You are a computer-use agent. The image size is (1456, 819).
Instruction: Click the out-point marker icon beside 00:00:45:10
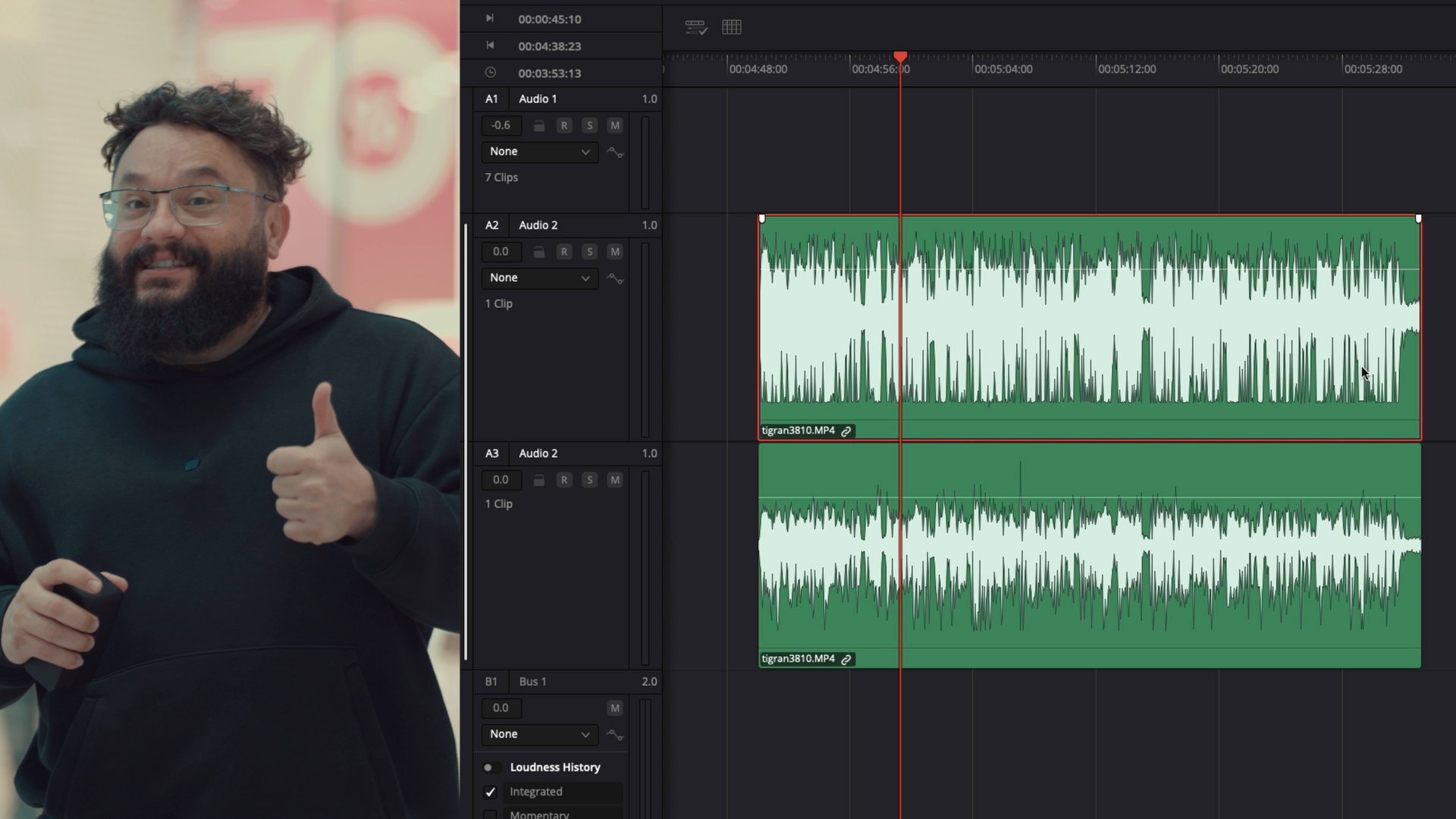(490, 18)
